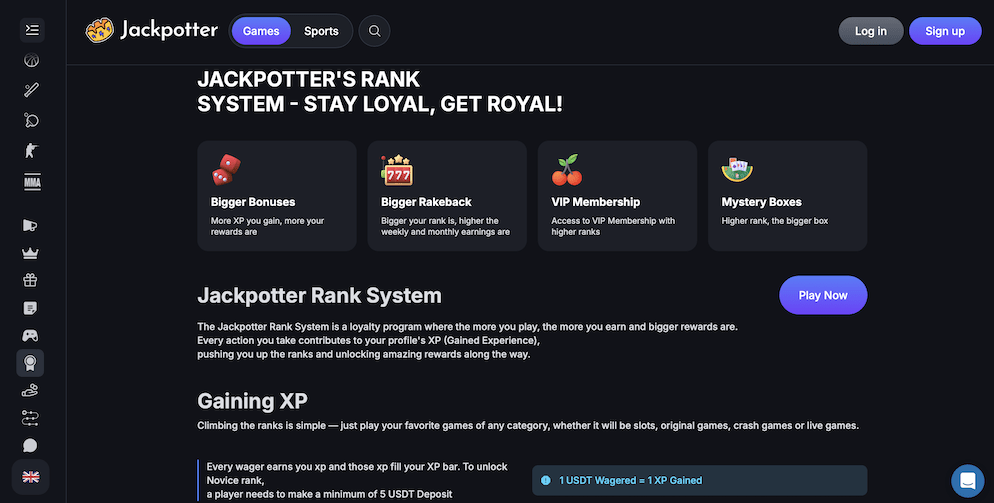Open the game controller icon

click(31, 335)
